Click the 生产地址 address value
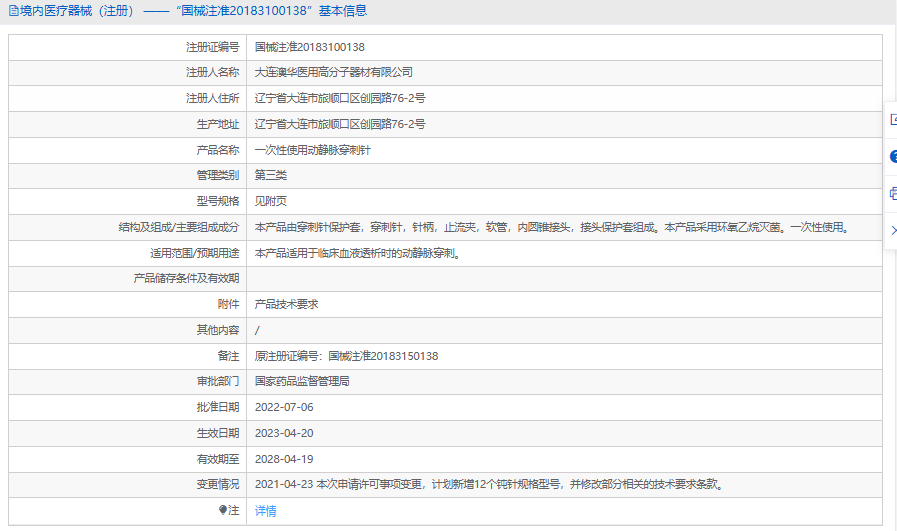 (x=340, y=124)
